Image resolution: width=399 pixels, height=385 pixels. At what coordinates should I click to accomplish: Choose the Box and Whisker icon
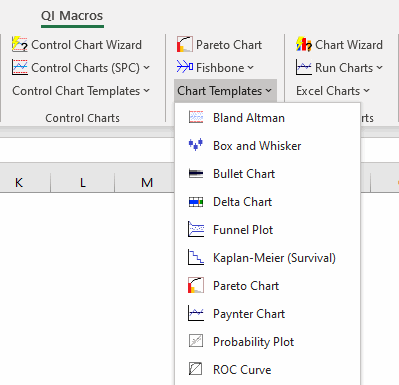pyautogui.click(x=196, y=145)
